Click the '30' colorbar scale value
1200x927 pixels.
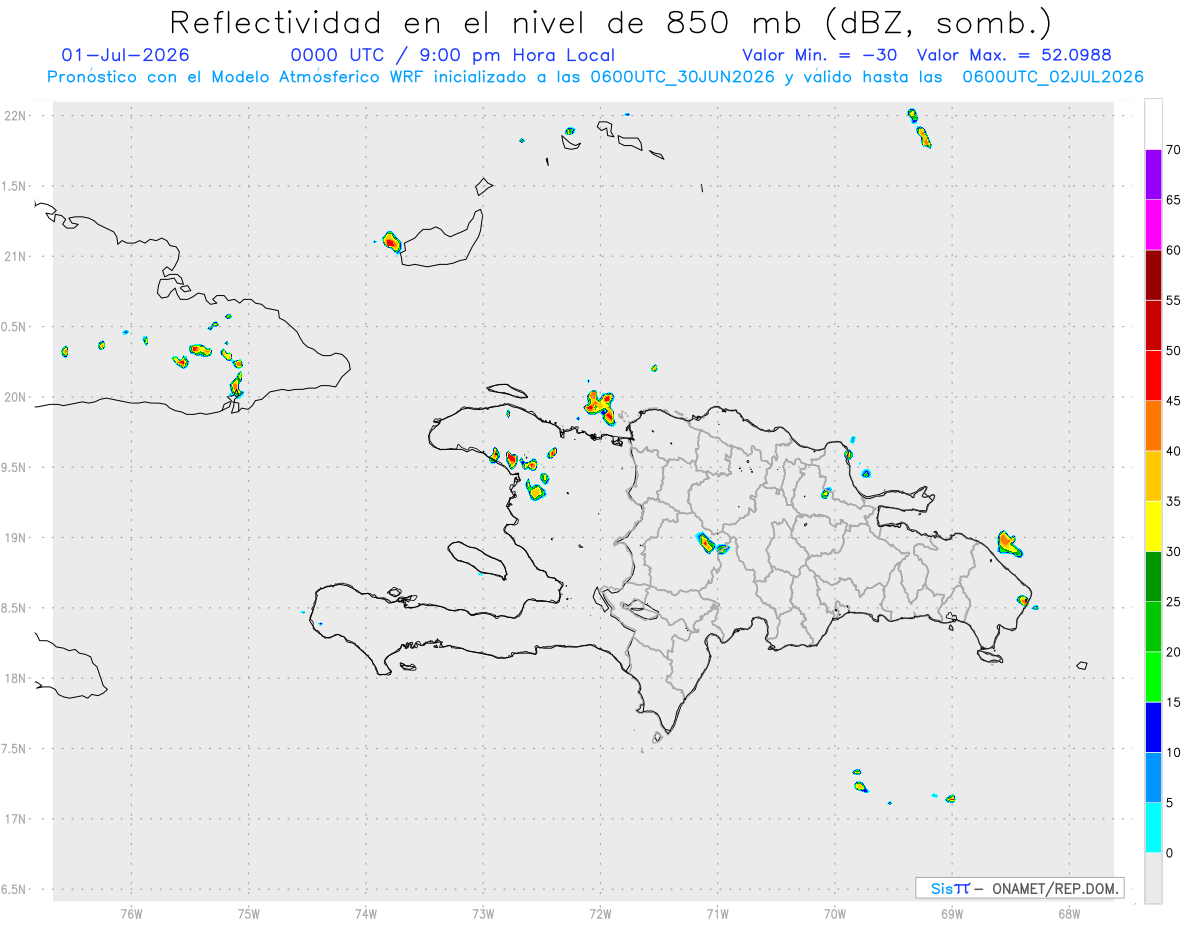1173,552
